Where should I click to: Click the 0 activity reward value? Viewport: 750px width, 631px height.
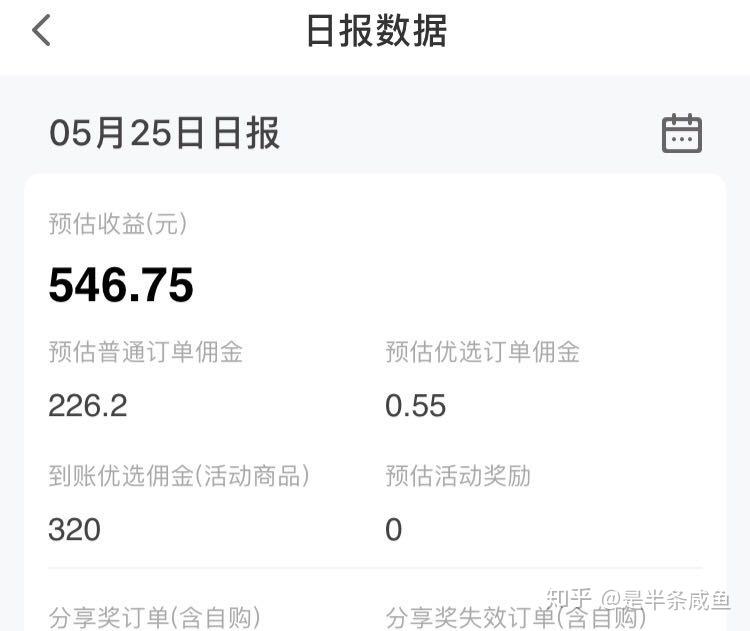[394, 529]
